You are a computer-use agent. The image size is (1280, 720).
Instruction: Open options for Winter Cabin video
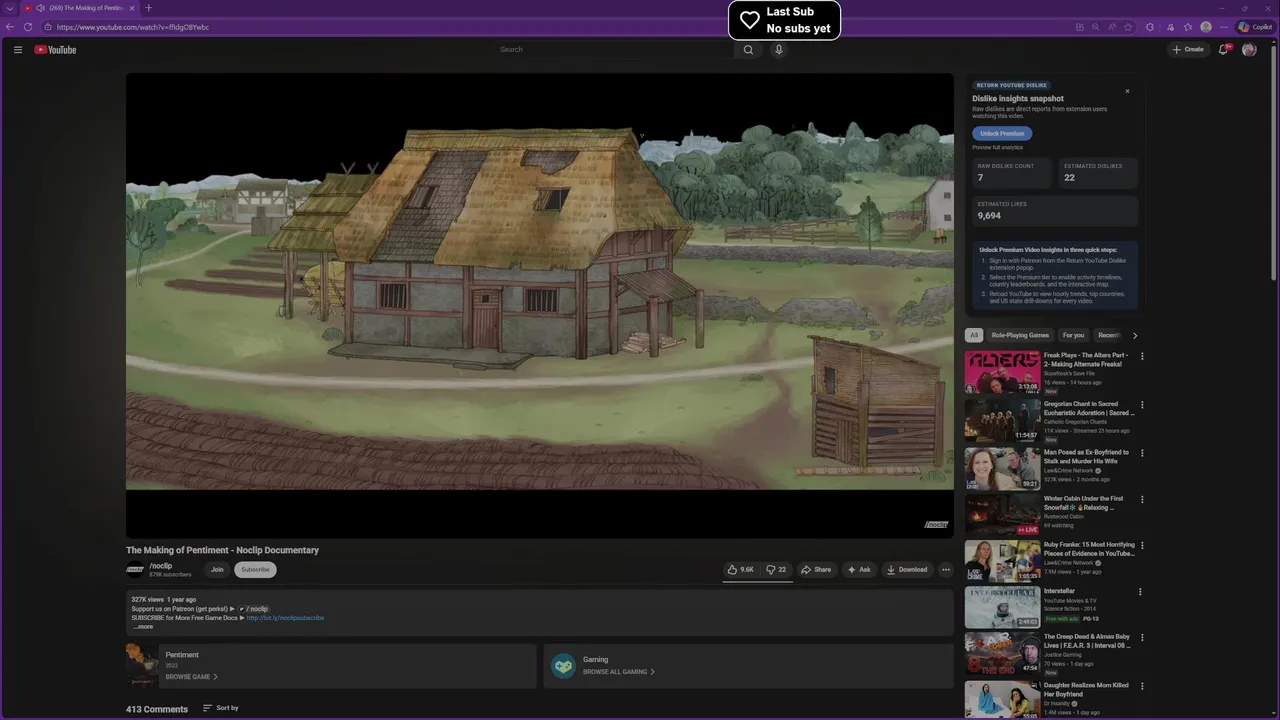1142,499
